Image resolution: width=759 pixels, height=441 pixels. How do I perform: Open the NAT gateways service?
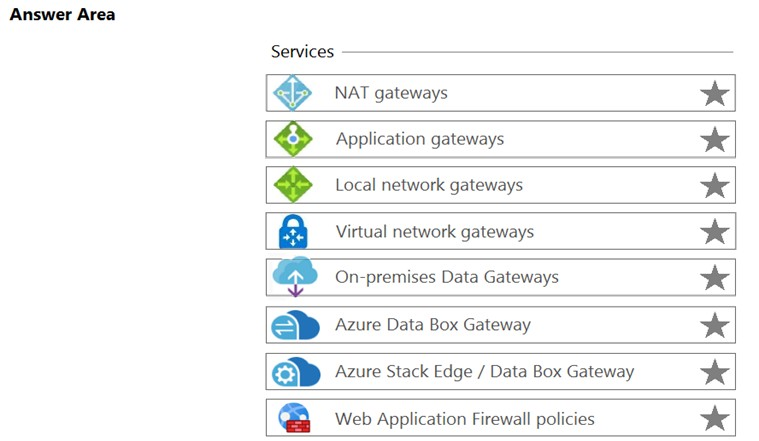pyautogui.click(x=391, y=93)
